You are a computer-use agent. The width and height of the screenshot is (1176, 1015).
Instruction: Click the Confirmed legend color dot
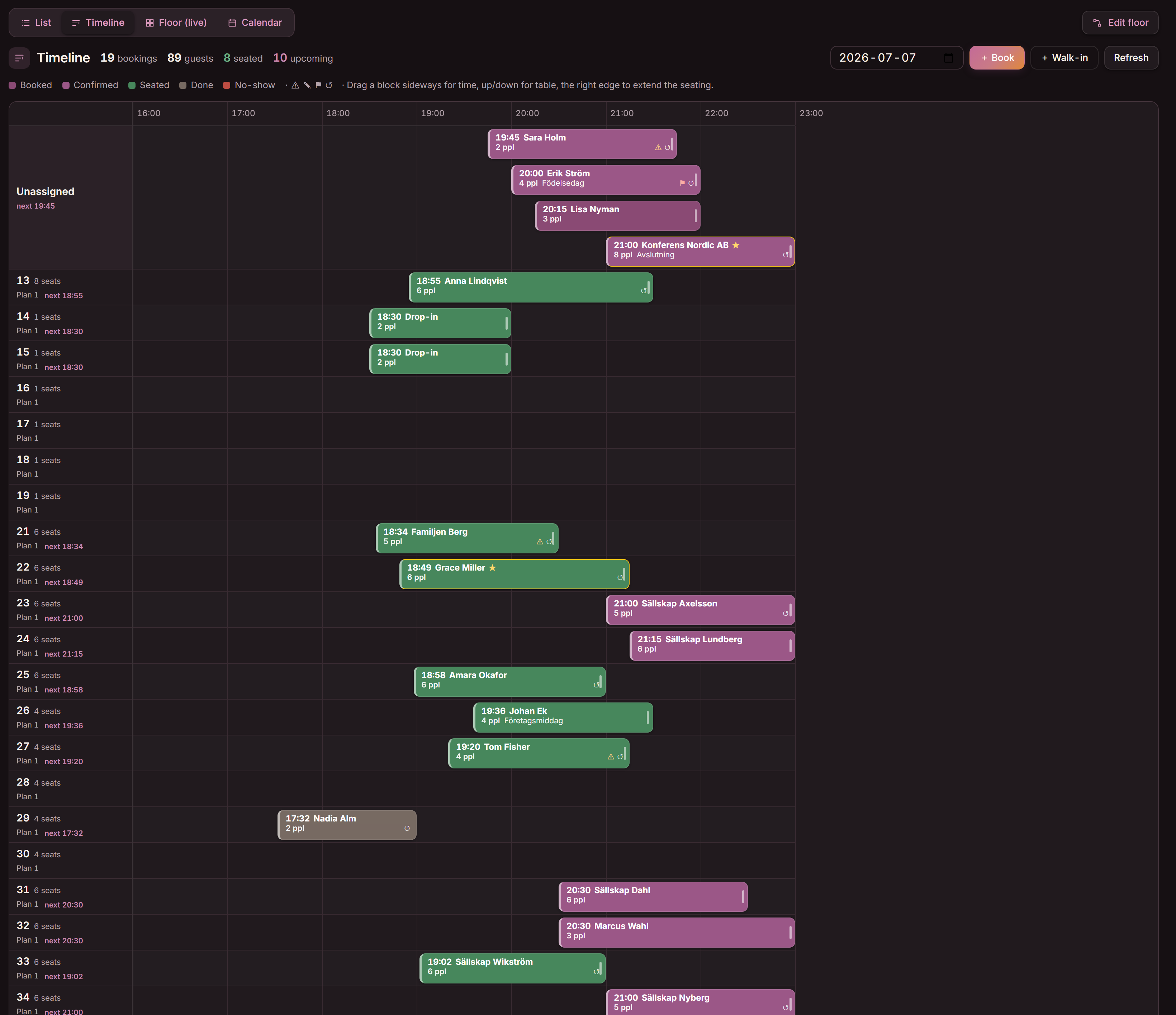66,85
